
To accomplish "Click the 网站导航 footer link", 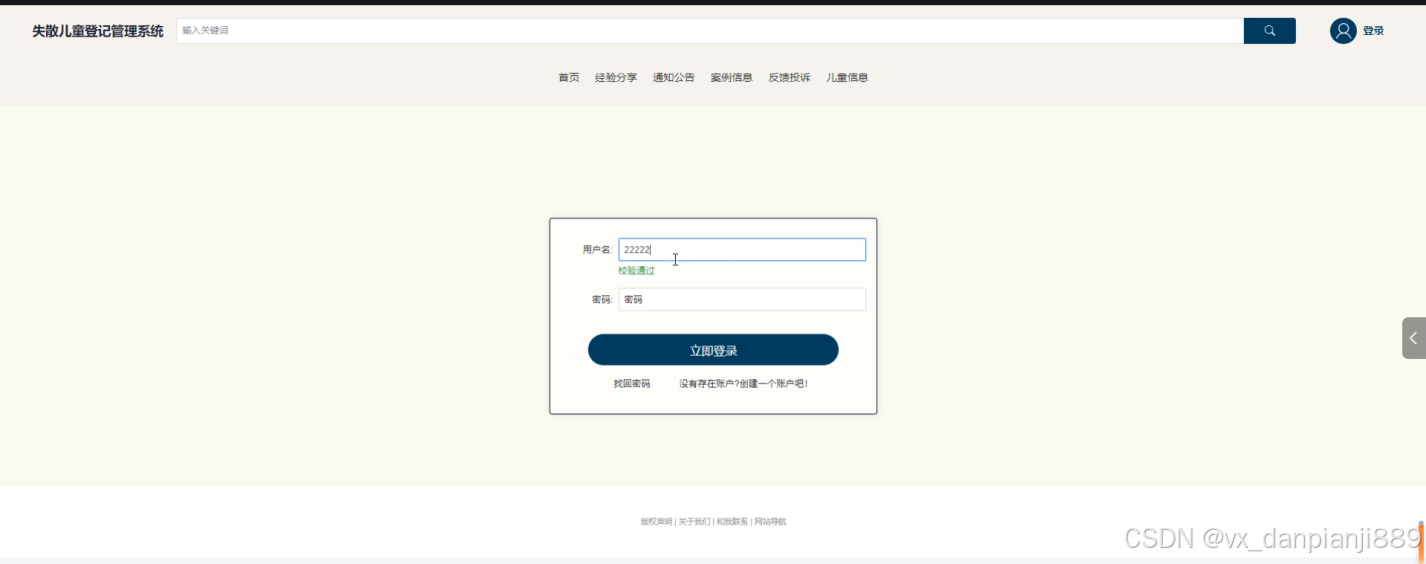I will 770,522.
